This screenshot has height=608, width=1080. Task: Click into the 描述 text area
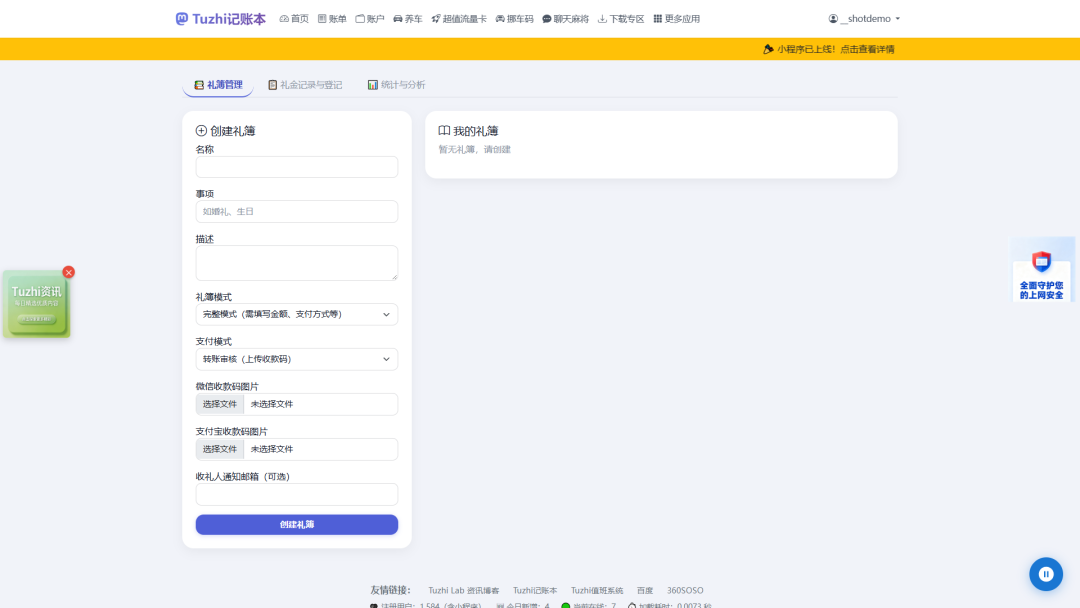tap(297, 263)
